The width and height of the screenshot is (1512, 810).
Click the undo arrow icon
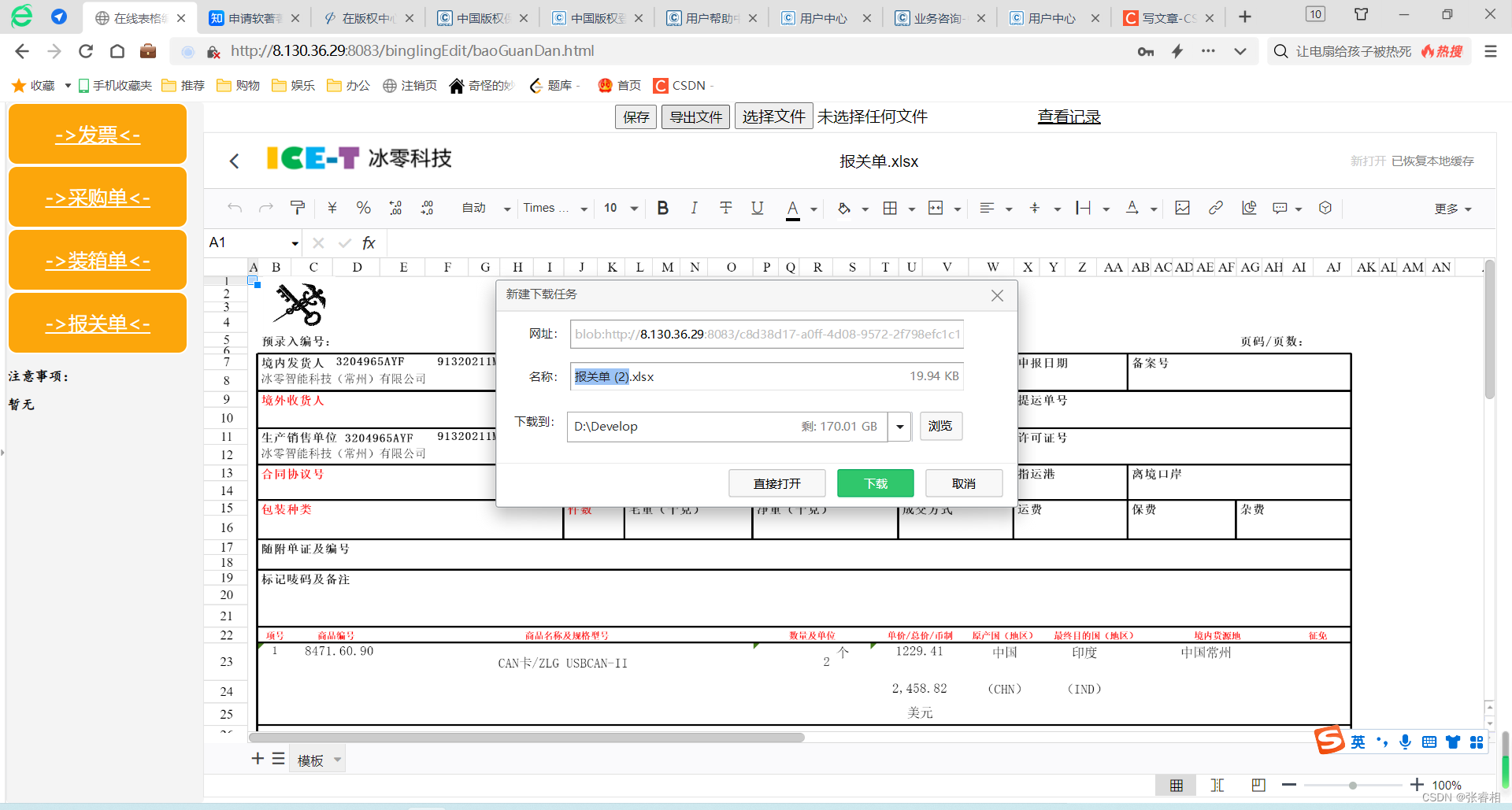[x=235, y=208]
